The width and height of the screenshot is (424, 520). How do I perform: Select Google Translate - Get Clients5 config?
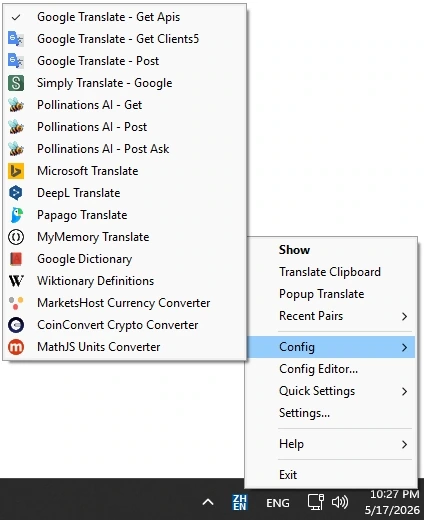point(125,39)
